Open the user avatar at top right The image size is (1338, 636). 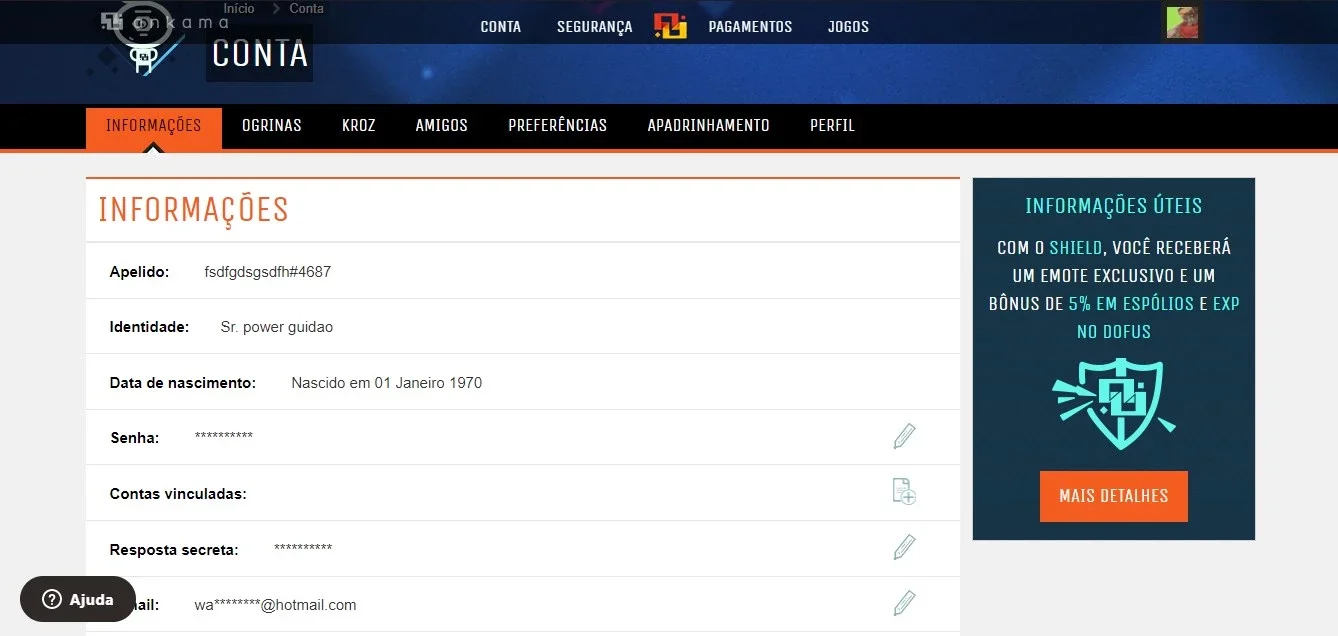pos(1182,22)
